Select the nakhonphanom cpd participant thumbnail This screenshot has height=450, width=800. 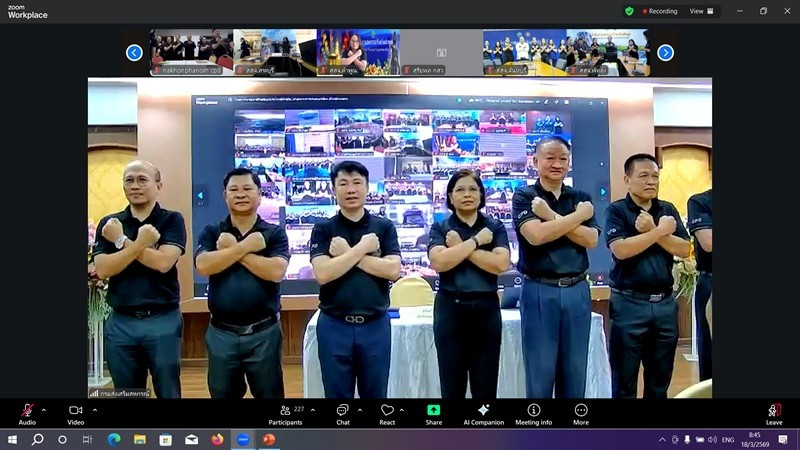(x=190, y=52)
